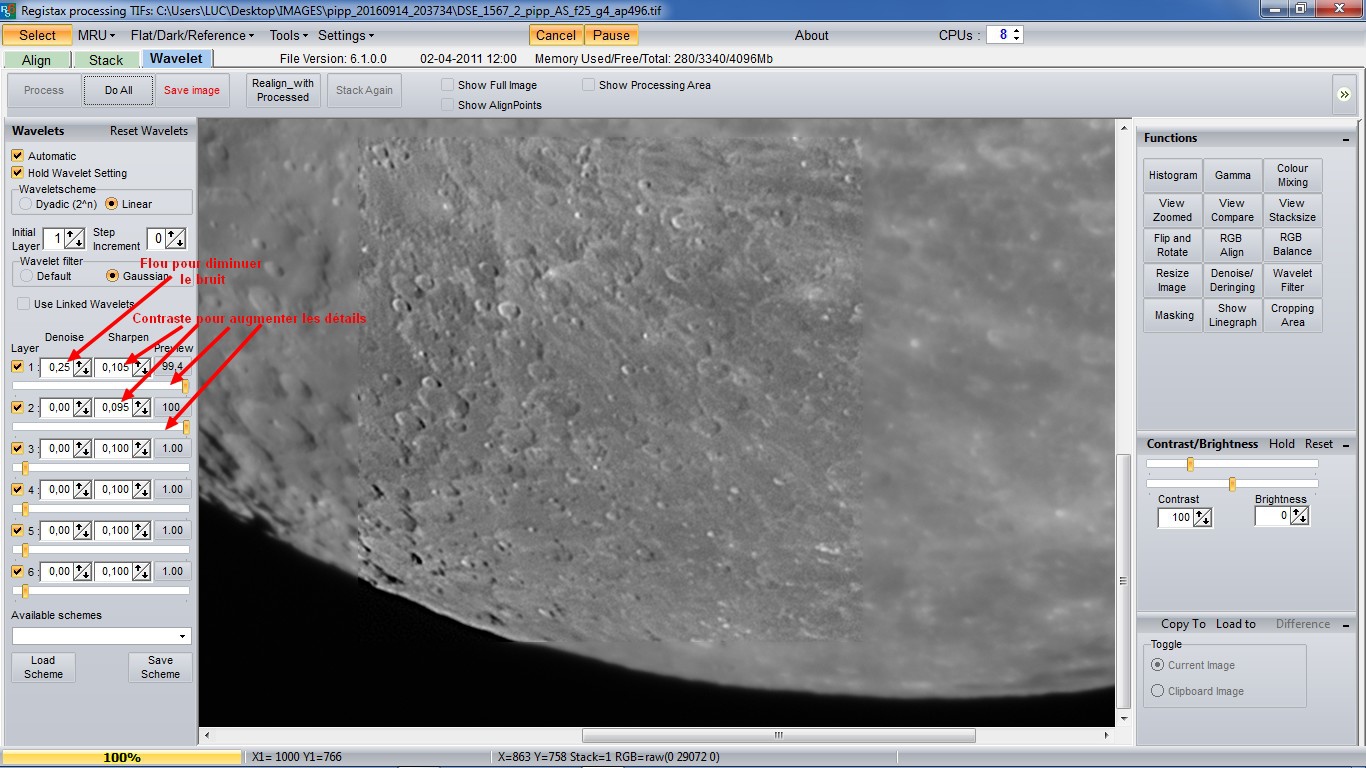Viewport: 1366px width, 768px height.
Task: Cancel the current processing
Action: 556,35
